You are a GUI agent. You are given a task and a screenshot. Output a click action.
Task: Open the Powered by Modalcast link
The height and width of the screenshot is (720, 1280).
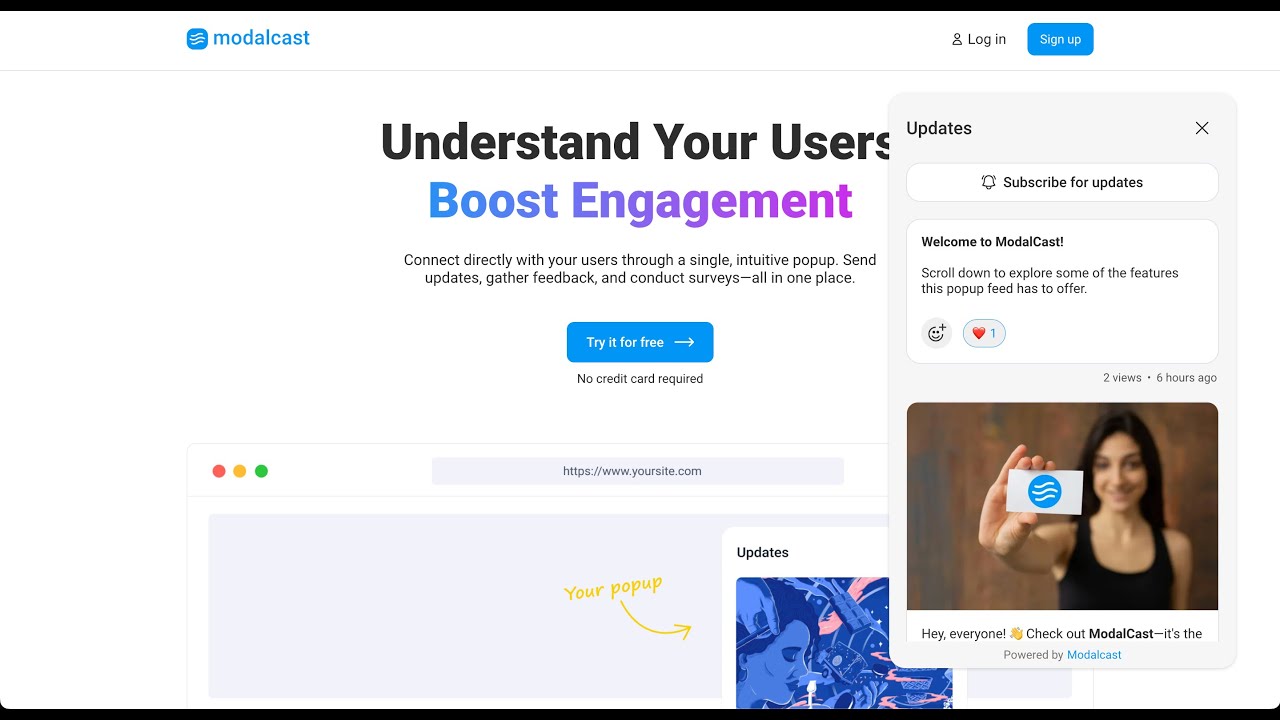click(1094, 655)
